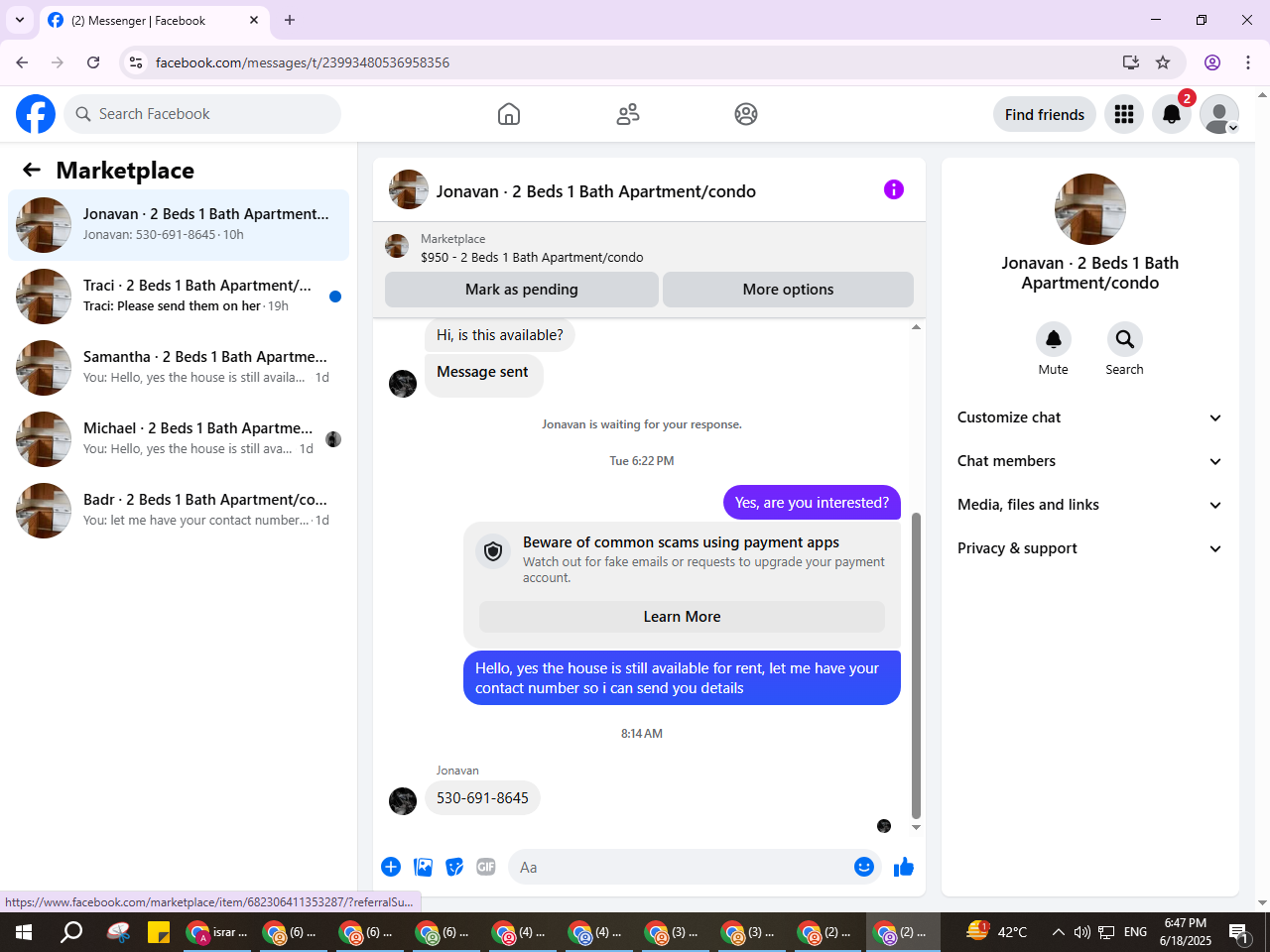Open Chrome profile icon in toolbar
Image resolution: width=1270 pixels, height=952 pixels.
1212,62
